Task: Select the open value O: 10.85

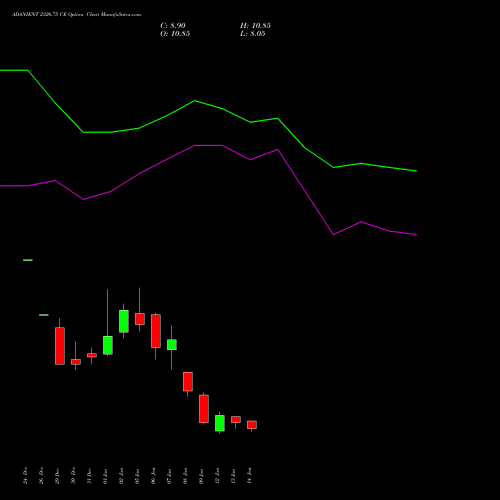Action: 175,34
